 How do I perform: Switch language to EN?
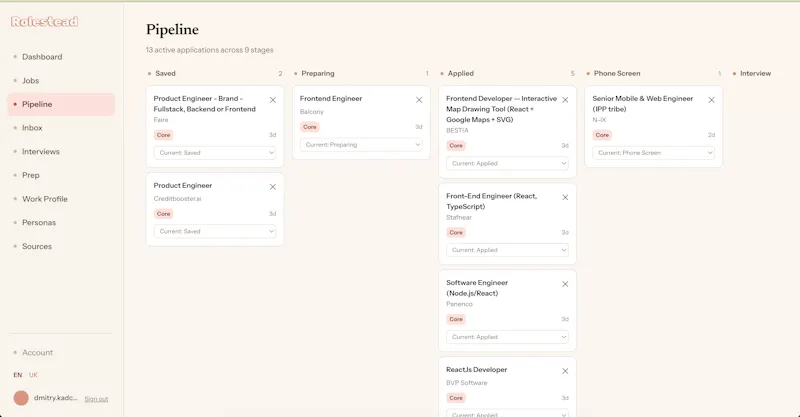pos(18,375)
